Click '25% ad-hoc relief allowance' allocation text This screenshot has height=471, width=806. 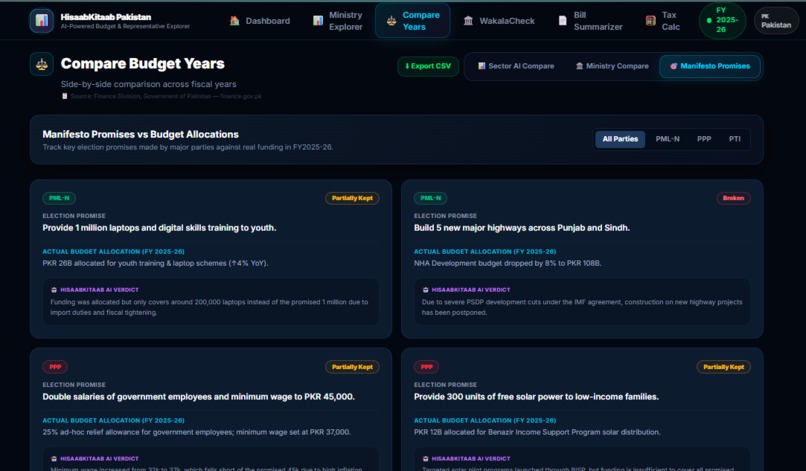coord(196,432)
